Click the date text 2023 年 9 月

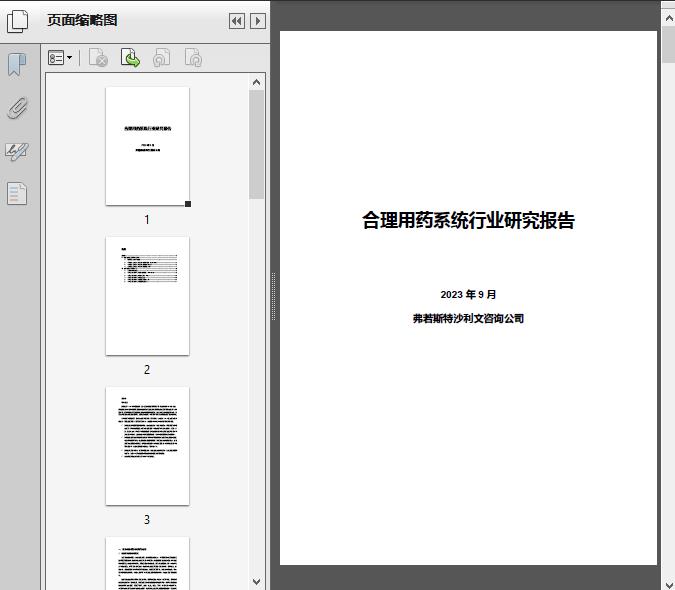[468, 295]
